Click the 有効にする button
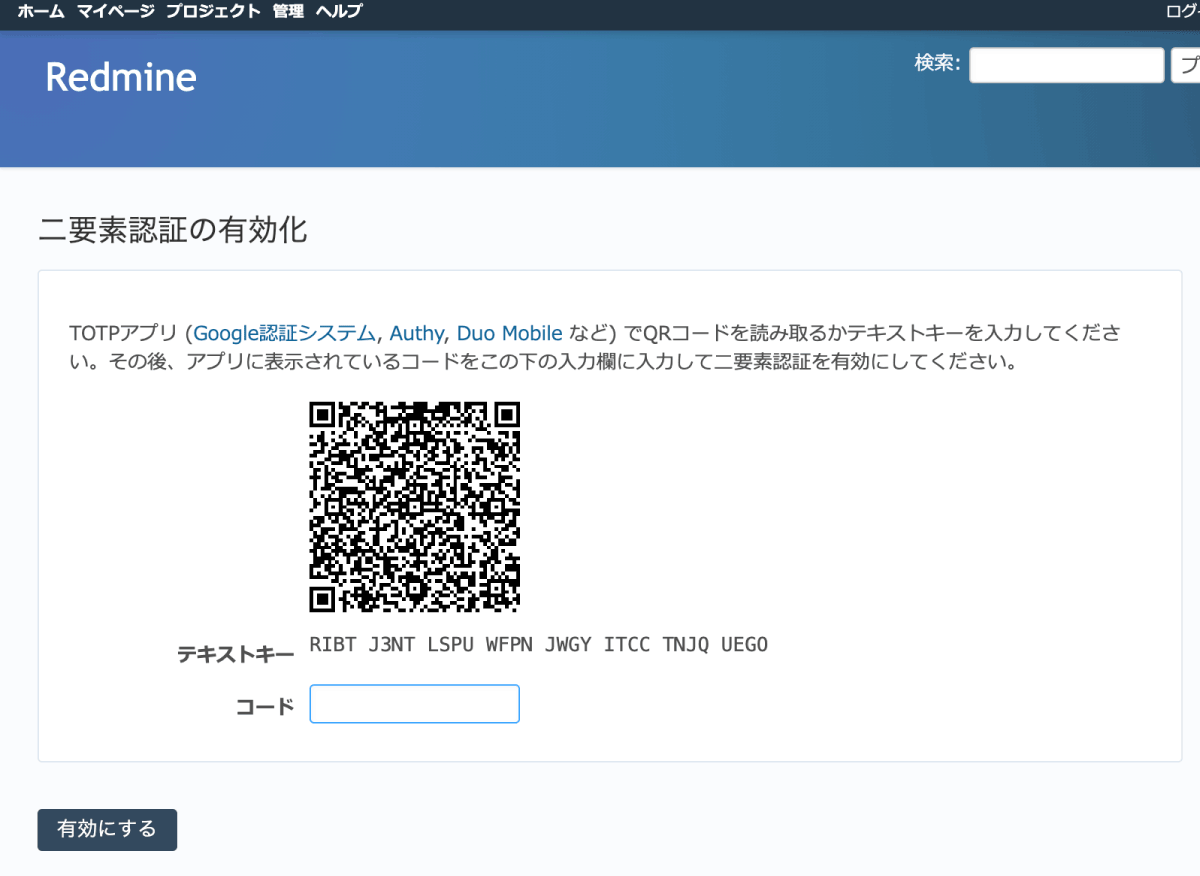1200x876 pixels. pos(107,830)
